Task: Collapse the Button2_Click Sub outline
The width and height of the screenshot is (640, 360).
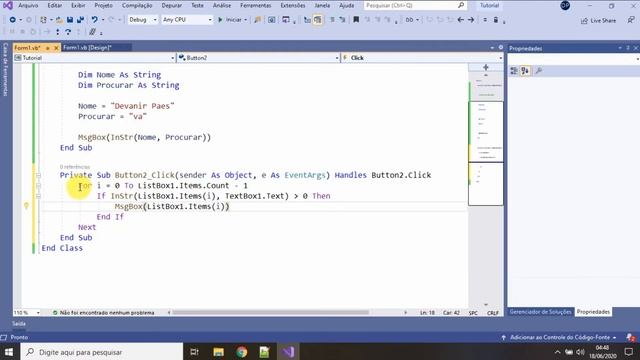Action: click(38, 176)
